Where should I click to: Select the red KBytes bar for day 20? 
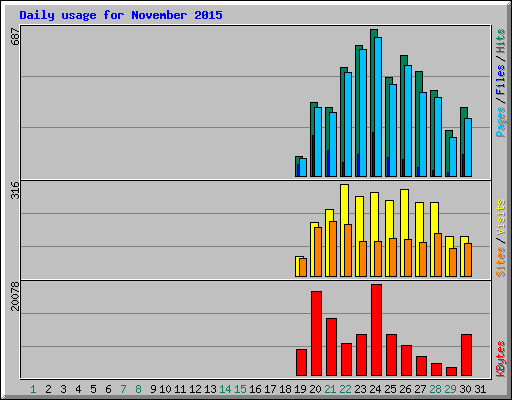(x=316, y=333)
